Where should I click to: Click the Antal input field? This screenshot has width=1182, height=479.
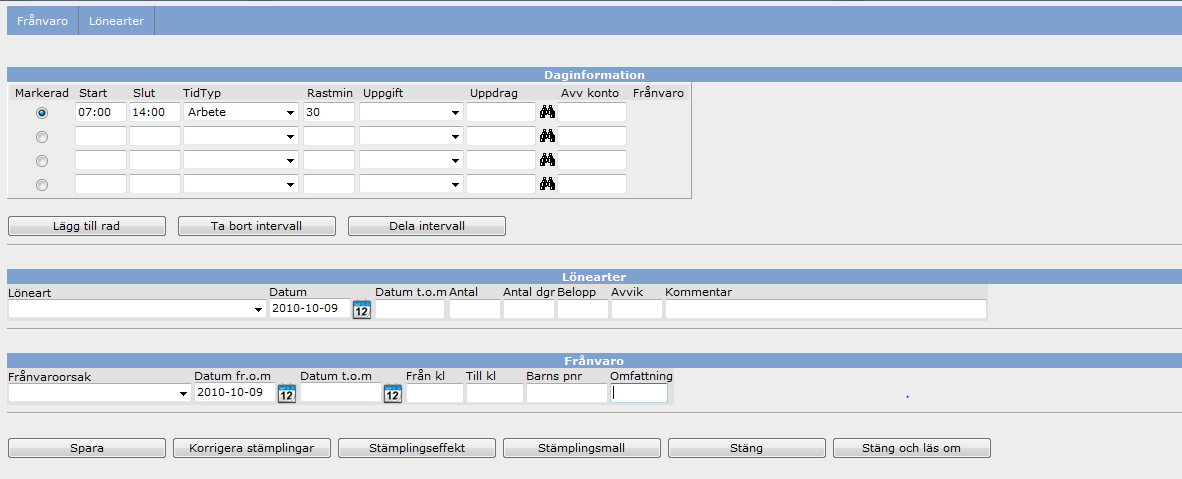pyautogui.click(x=475, y=309)
